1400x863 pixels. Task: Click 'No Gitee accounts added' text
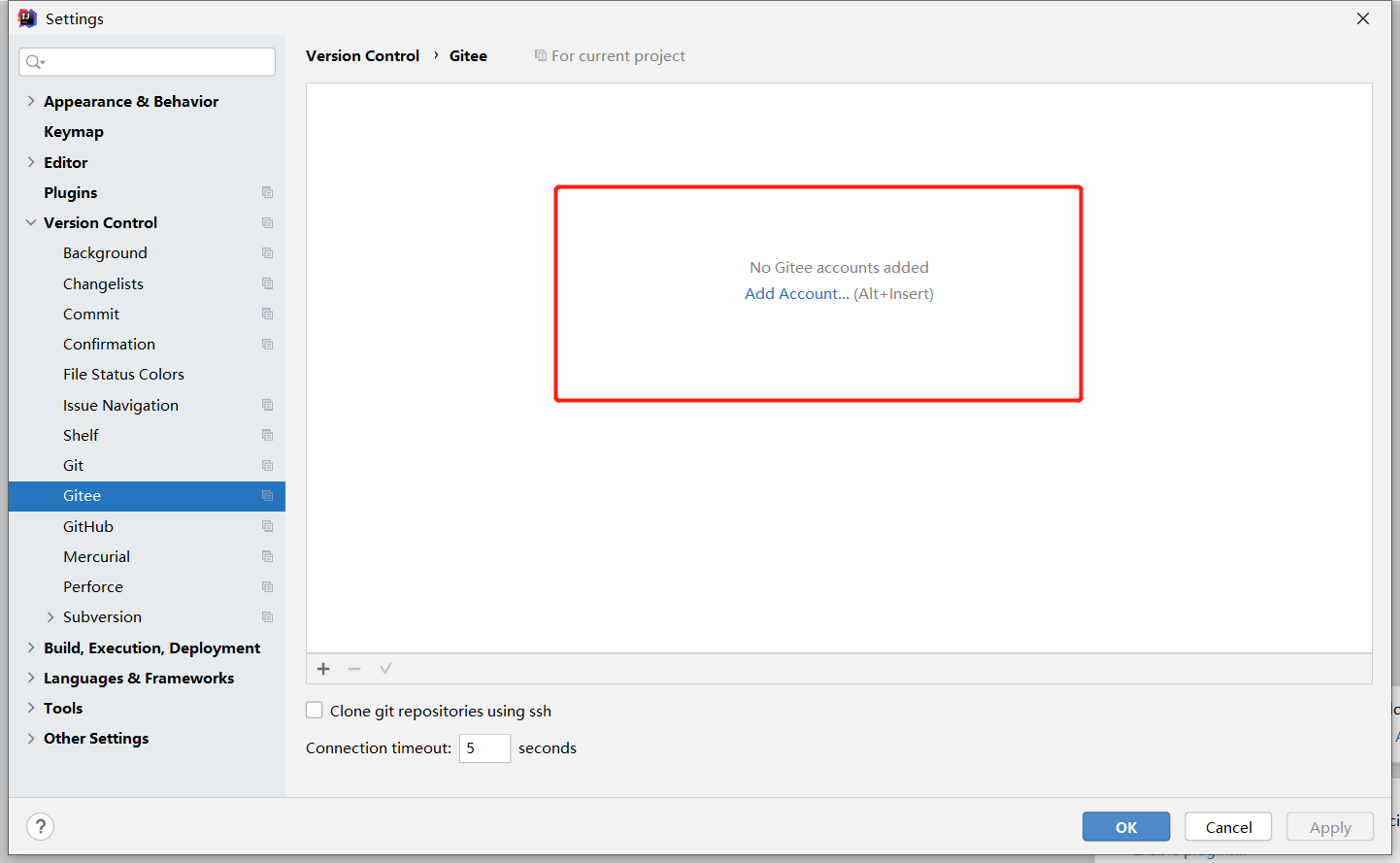[x=839, y=267]
